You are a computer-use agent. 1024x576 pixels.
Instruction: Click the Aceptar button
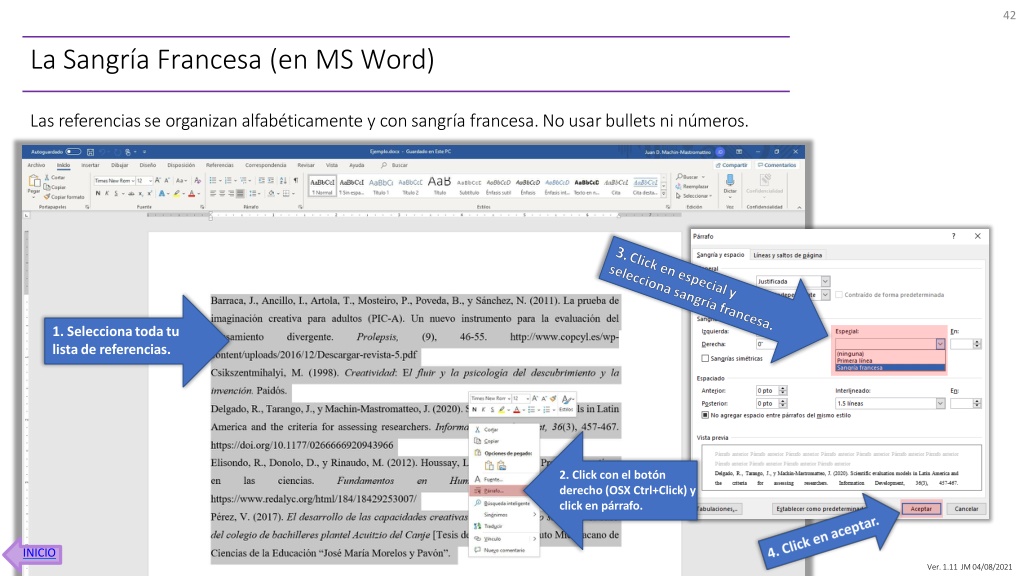click(x=921, y=509)
